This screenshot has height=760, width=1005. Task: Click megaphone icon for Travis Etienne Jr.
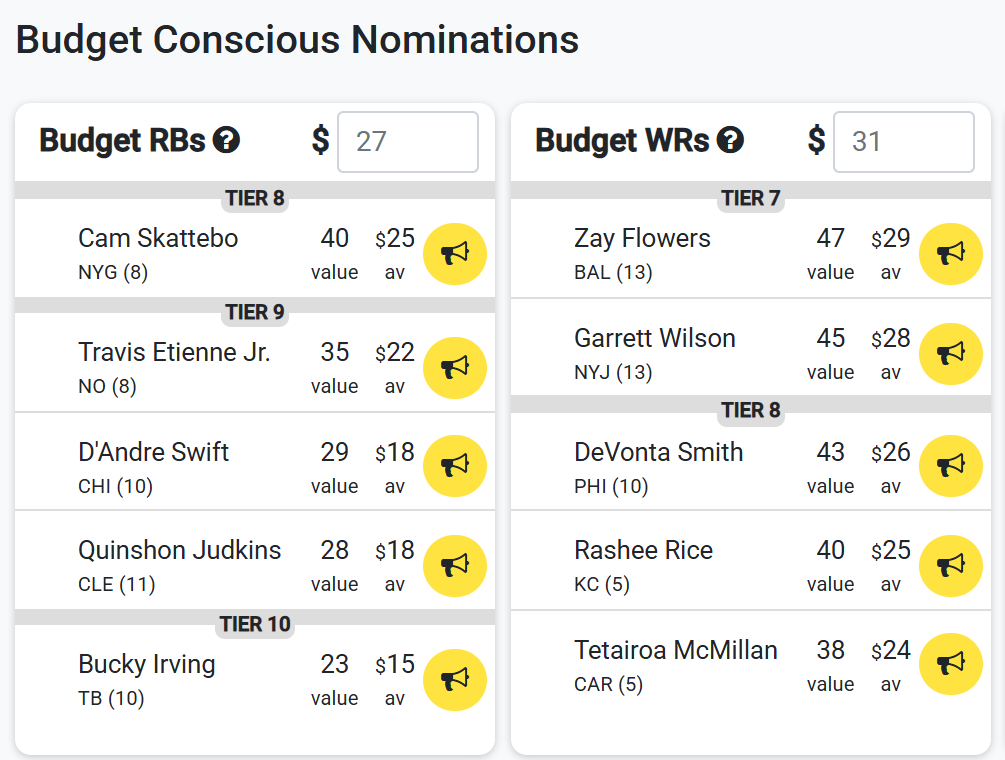[454, 368]
